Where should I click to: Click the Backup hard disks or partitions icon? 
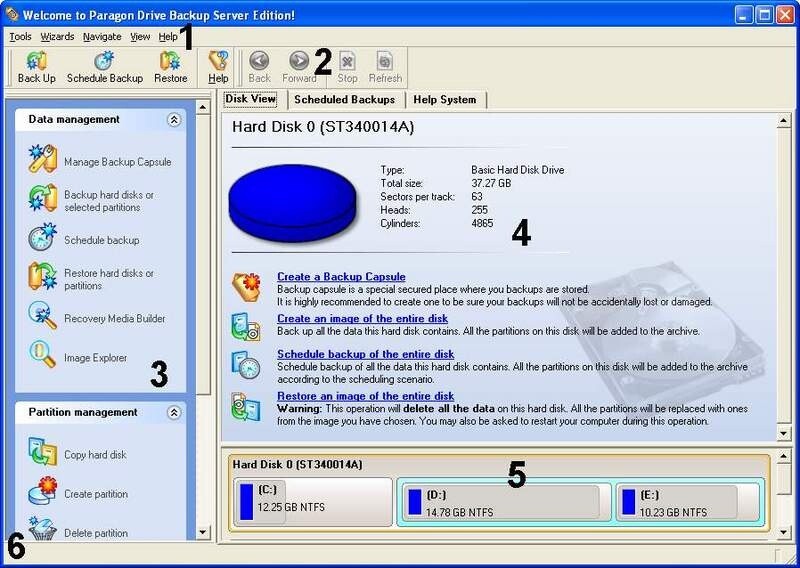point(43,198)
